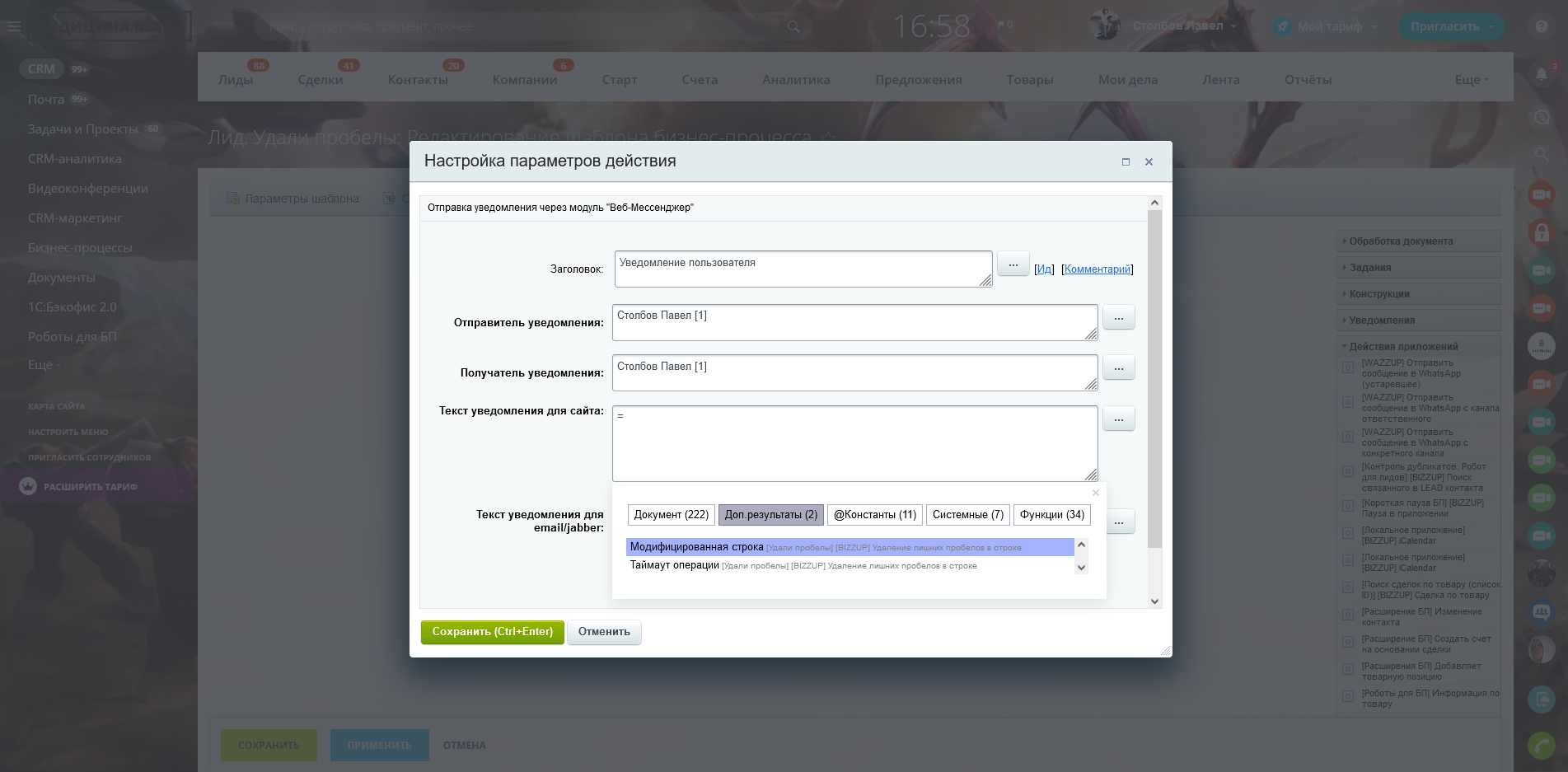Open the Сделки tab
Image resolution: width=1568 pixels, height=772 pixels.
coord(321,80)
